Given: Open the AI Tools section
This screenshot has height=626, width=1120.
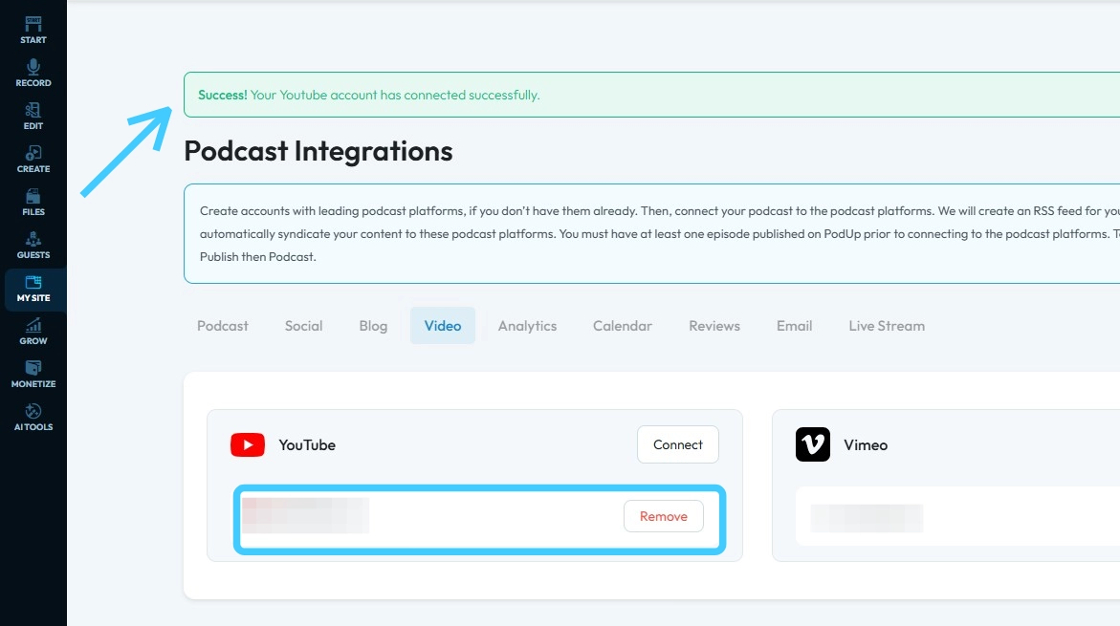Looking at the screenshot, I should point(33,416).
